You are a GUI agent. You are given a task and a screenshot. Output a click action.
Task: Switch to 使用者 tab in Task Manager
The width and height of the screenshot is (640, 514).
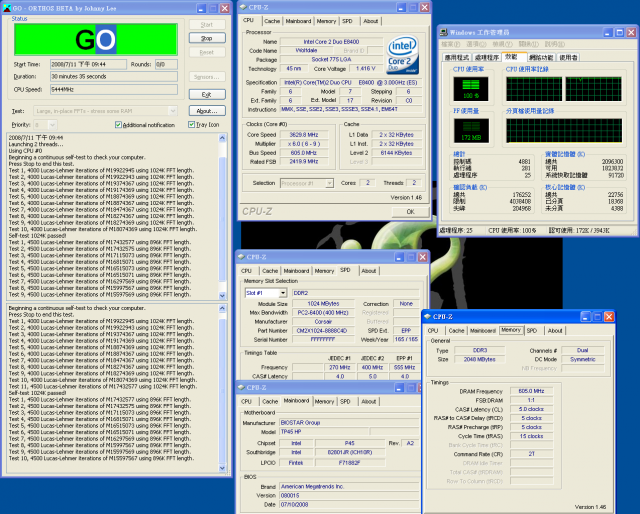569,58
